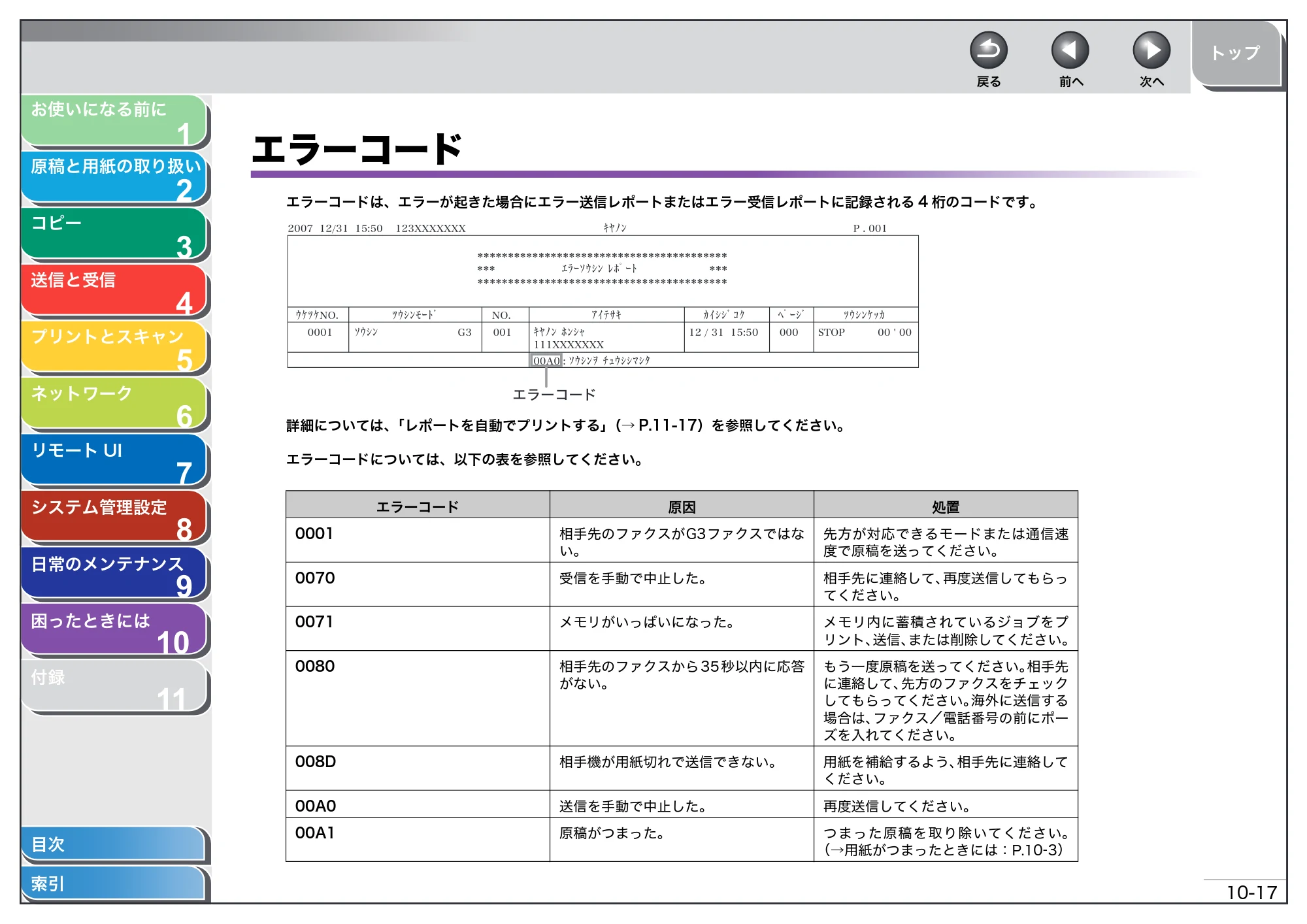1307x924 pixels.
Task: Click error code 00A1 cell
Action: tap(418, 839)
